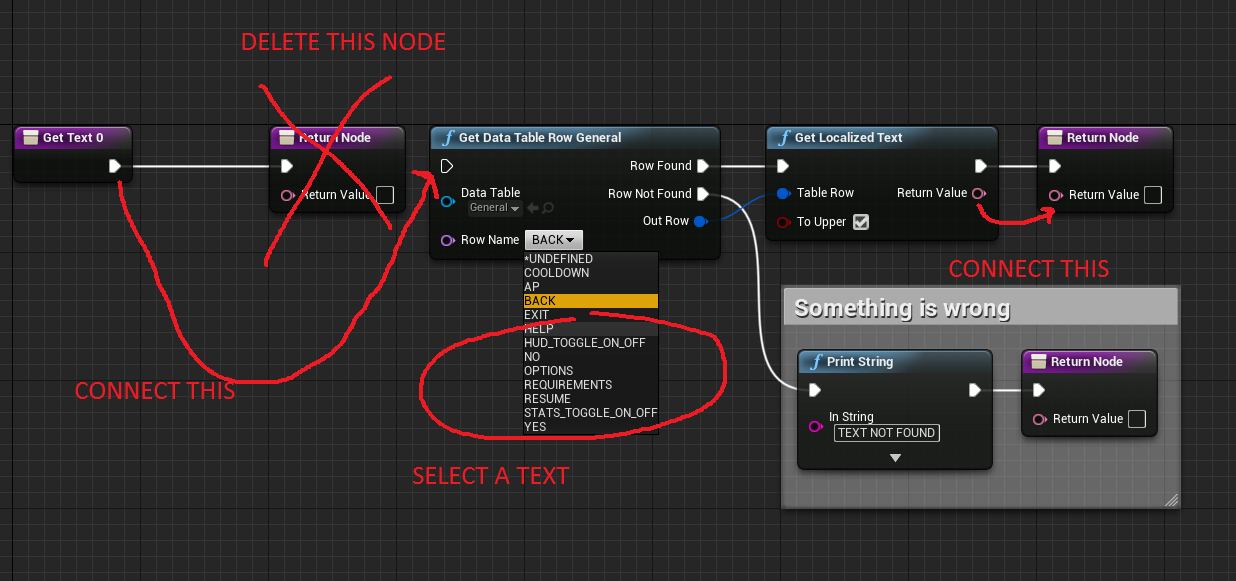Click the Get Localized Text execution output pin

point(981,166)
